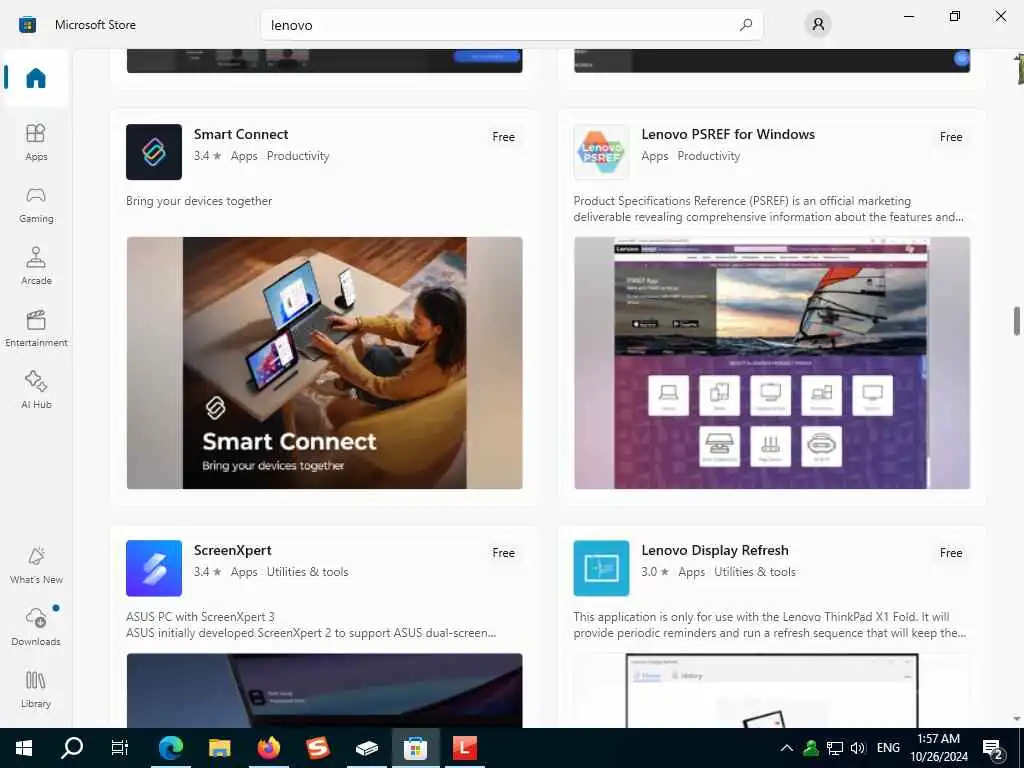1024x768 pixels.
Task: Open the orange S app on taskbar
Action: point(317,748)
